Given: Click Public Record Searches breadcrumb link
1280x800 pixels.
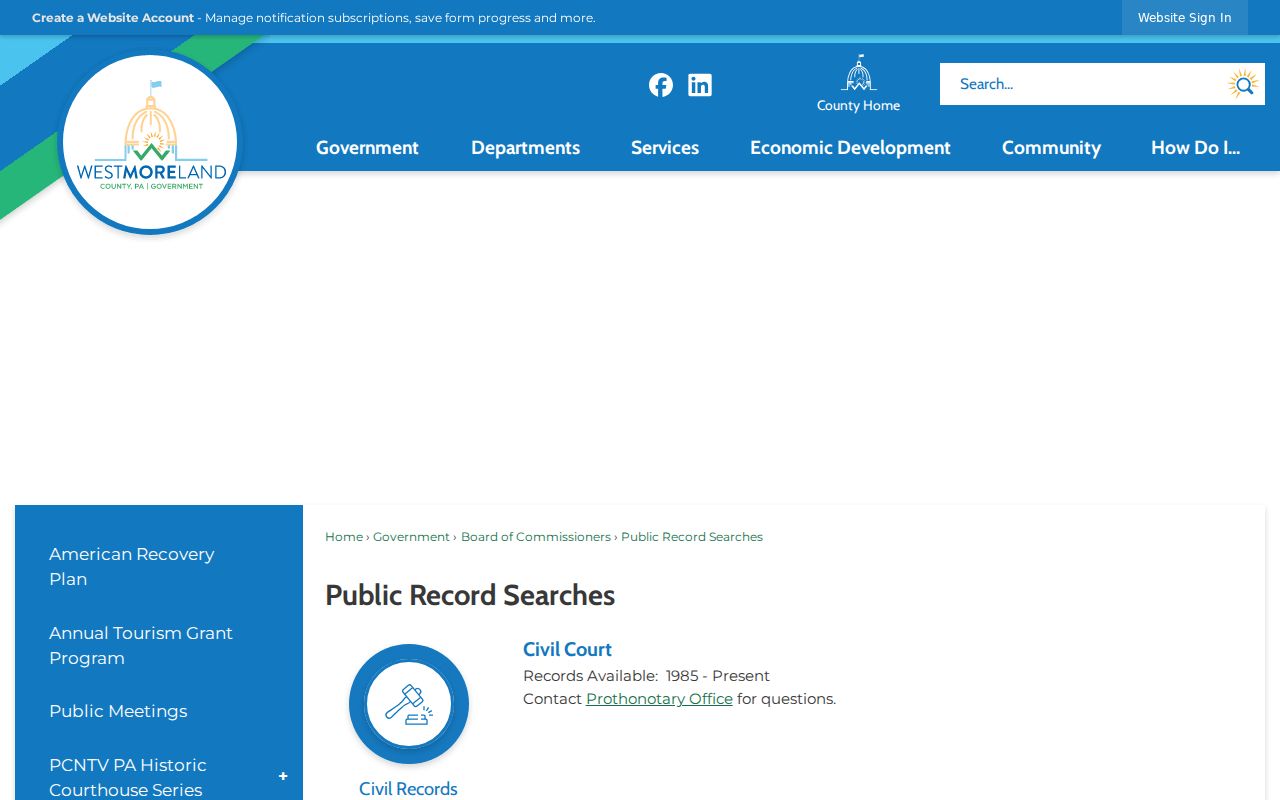Looking at the screenshot, I should (x=692, y=537).
